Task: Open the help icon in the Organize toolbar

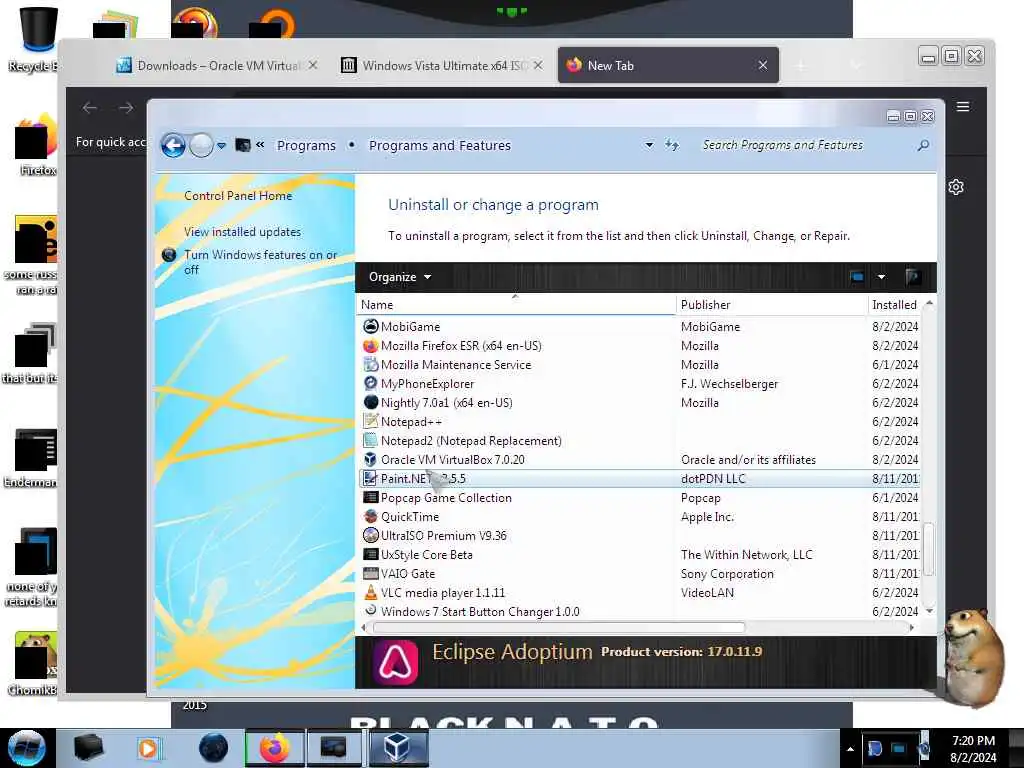Action: tap(913, 277)
